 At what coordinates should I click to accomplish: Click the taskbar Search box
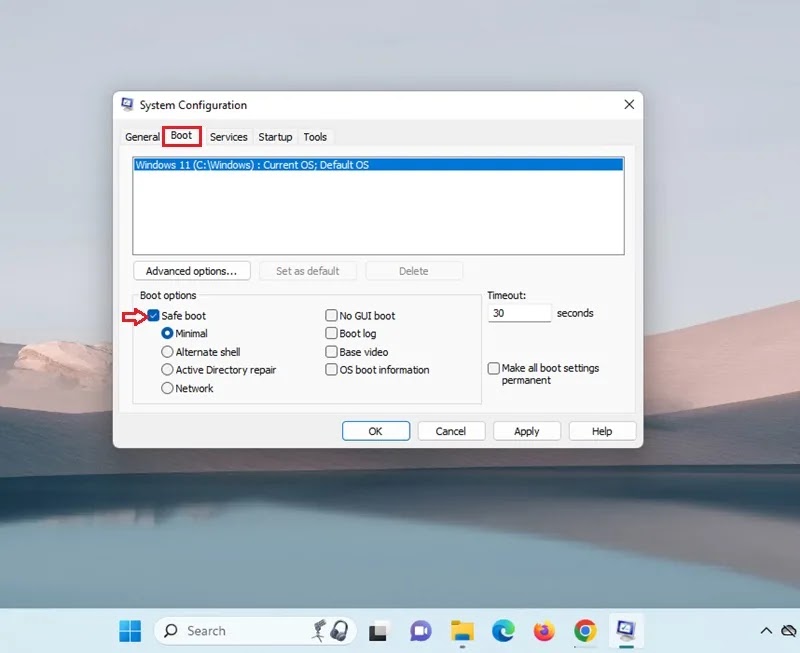click(254, 631)
